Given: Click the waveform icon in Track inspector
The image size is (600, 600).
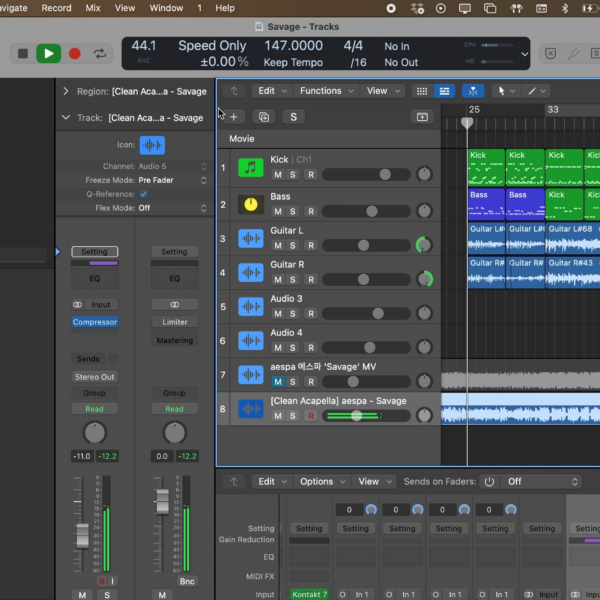Looking at the screenshot, I should [x=152, y=145].
